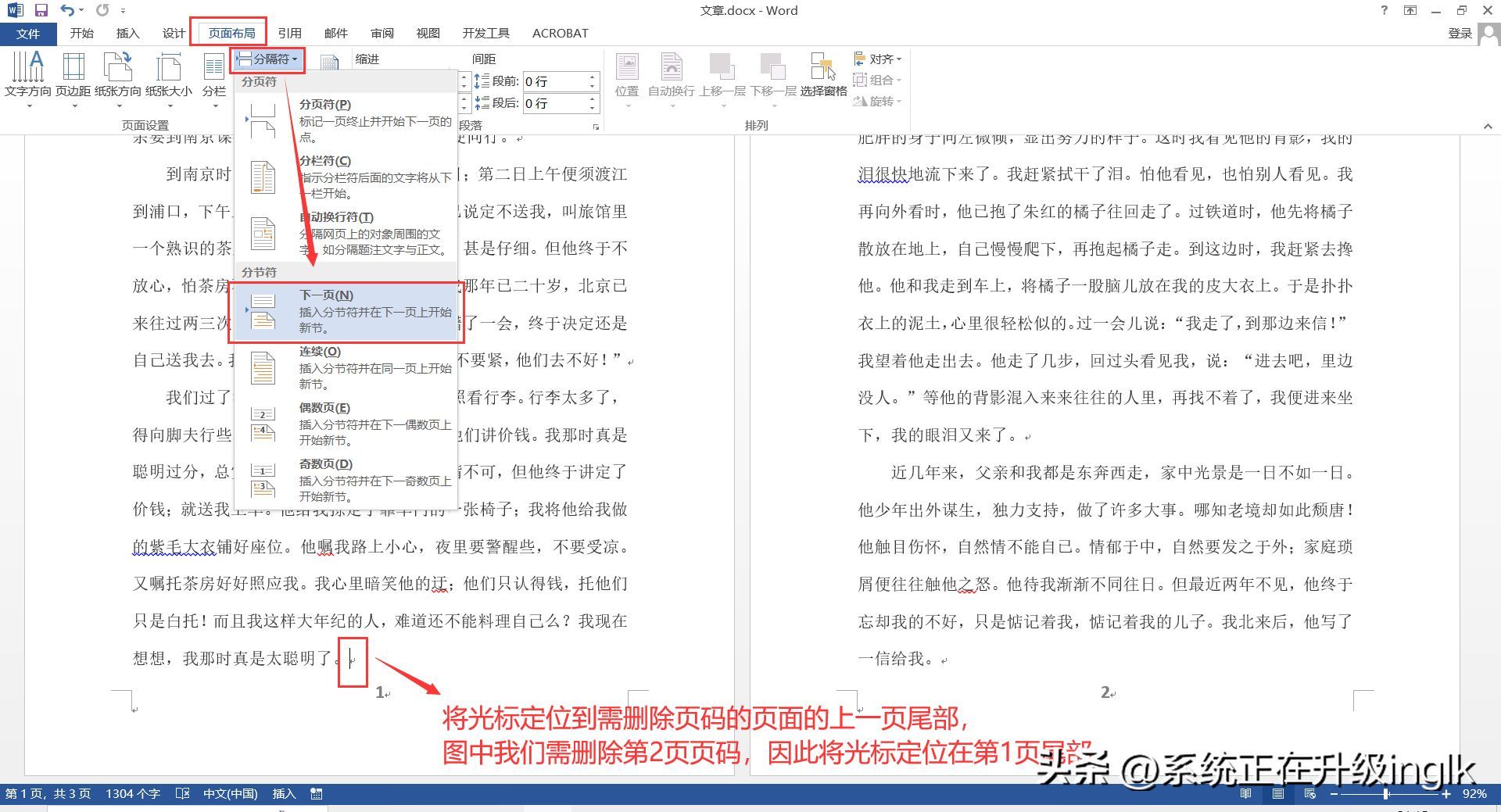Click the page count 第1页，共3页 indicator

click(x=48, y=793)
